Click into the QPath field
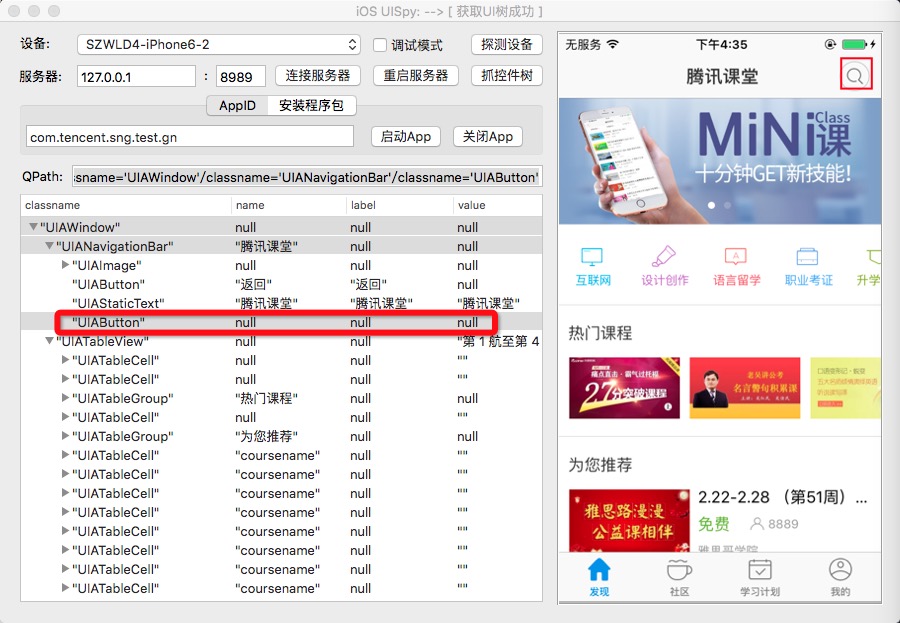The width and height of the screenshot is (900, 623). 307,177
